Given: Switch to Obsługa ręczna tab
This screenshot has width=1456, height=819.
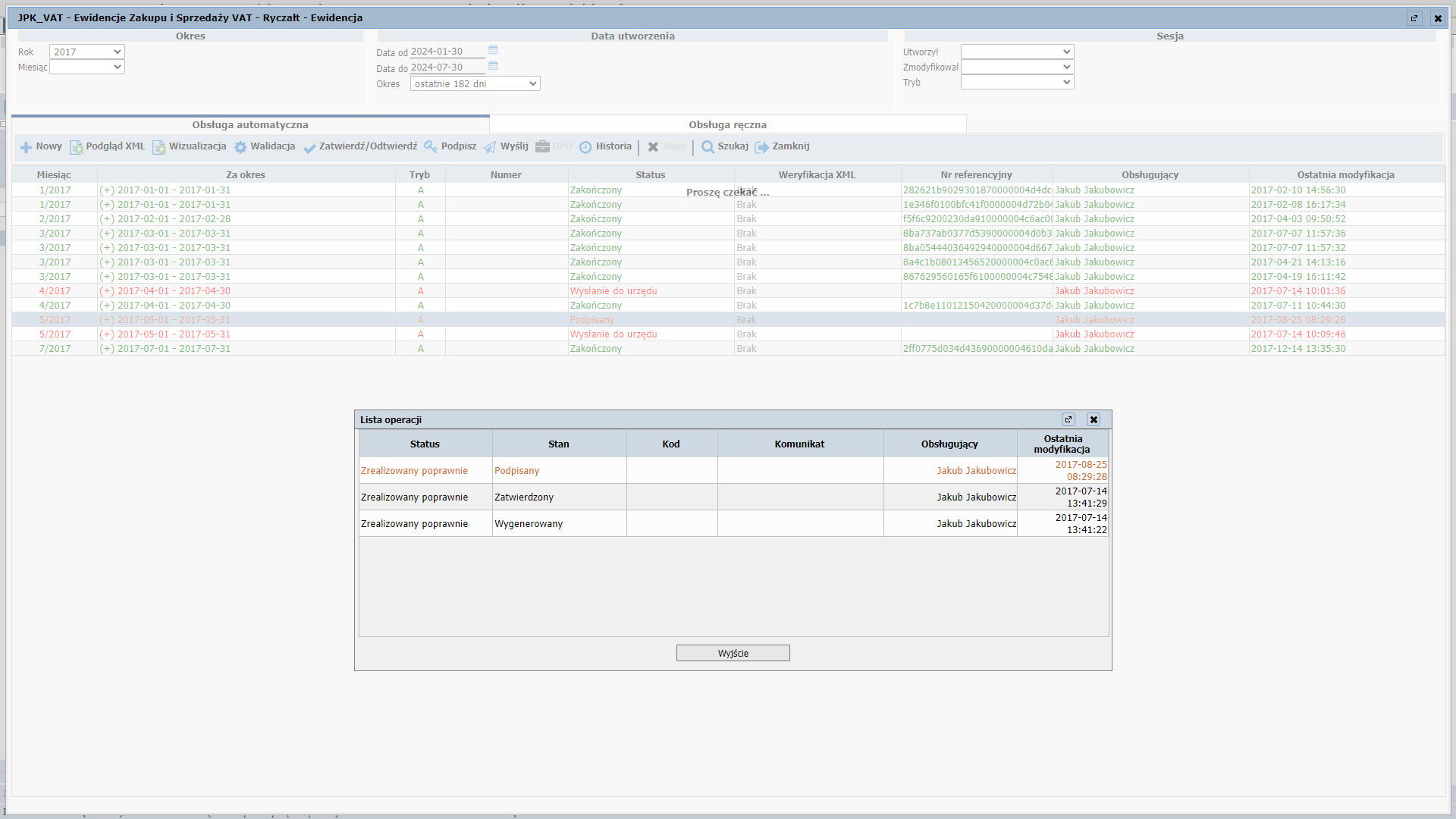Looking at the screenshot, I should tap(727, 124).
